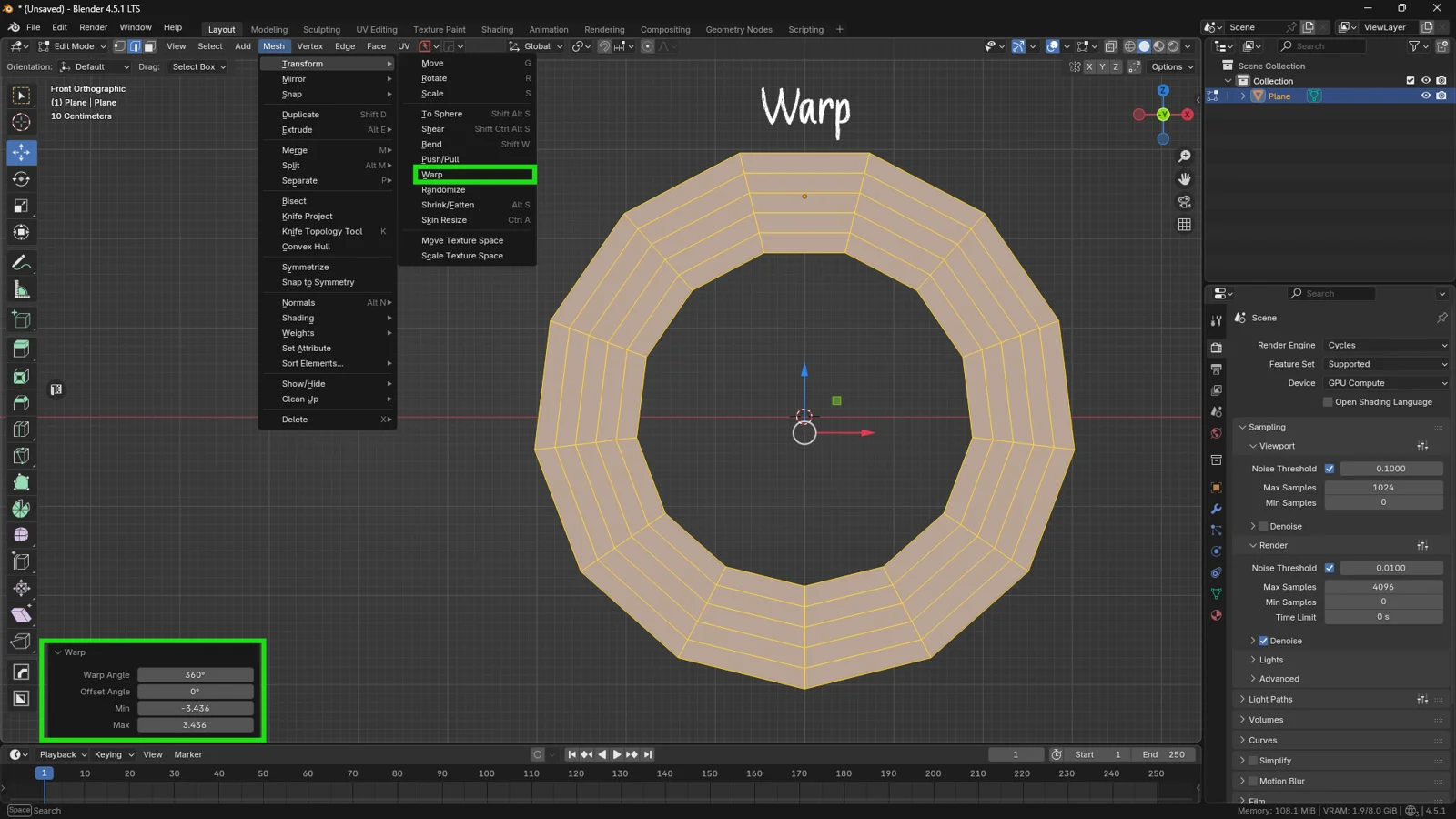This screenshot has width=1456, height=819.
Task: Select the Select Box tool icon
Action: pos(21,96)
